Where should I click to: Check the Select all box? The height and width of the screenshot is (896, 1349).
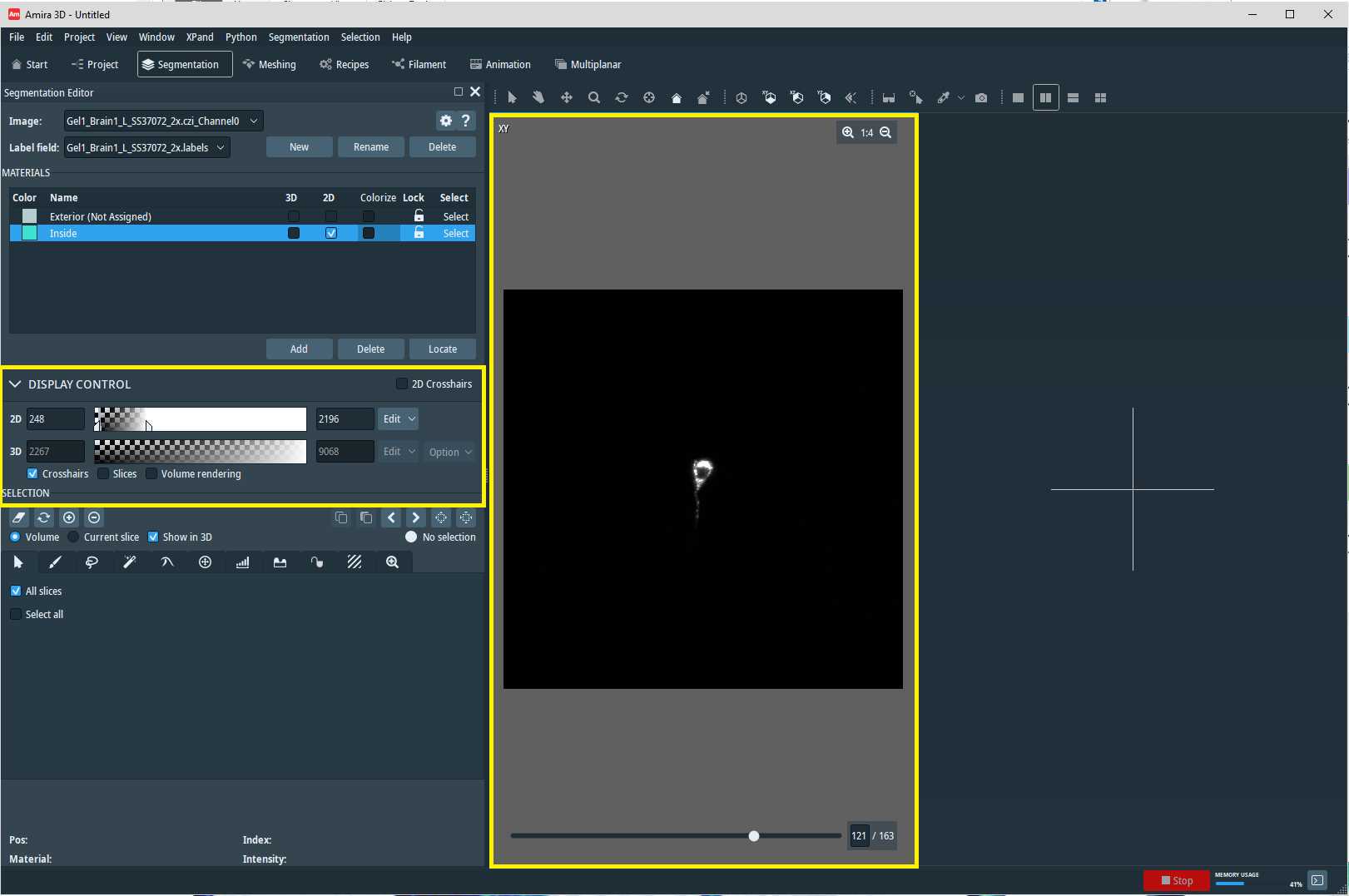16,614
